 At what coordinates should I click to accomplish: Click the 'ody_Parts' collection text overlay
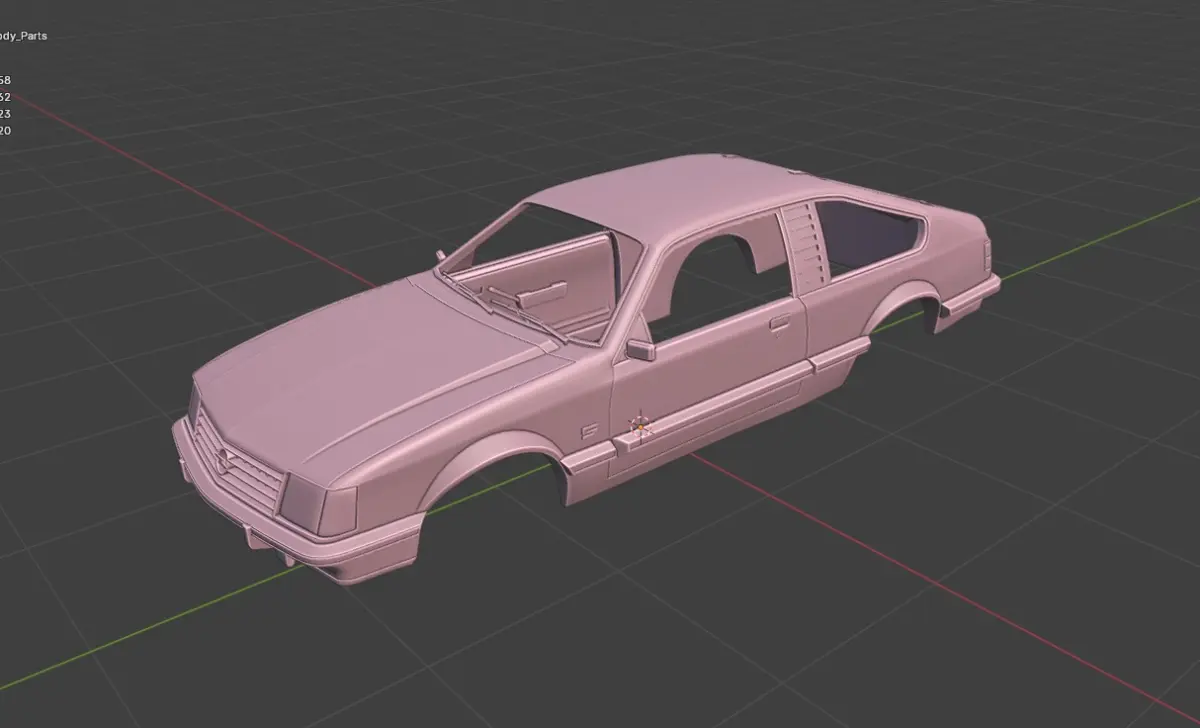point(24,36)
